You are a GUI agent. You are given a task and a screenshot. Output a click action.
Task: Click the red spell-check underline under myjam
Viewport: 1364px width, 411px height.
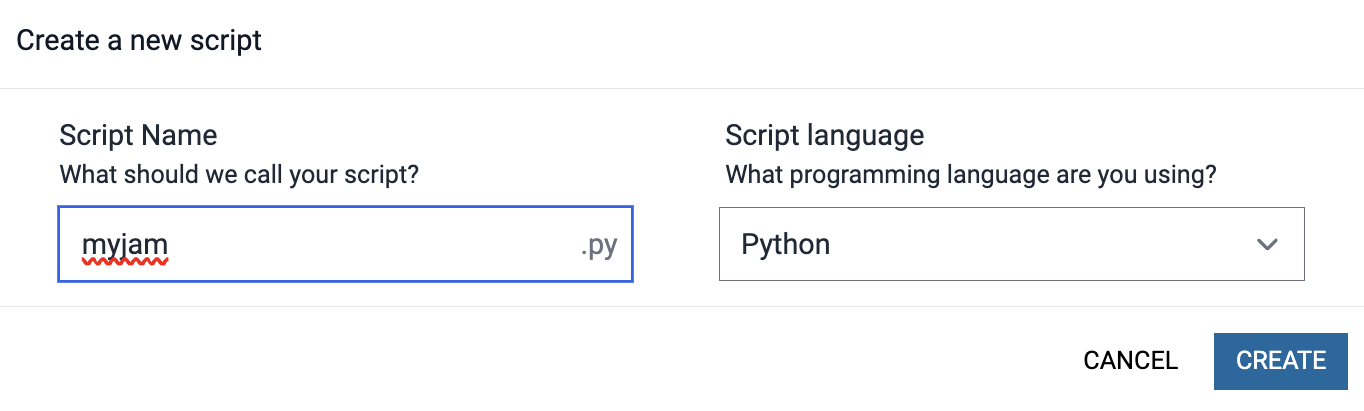pyautogui.click(x=124, y=261)
